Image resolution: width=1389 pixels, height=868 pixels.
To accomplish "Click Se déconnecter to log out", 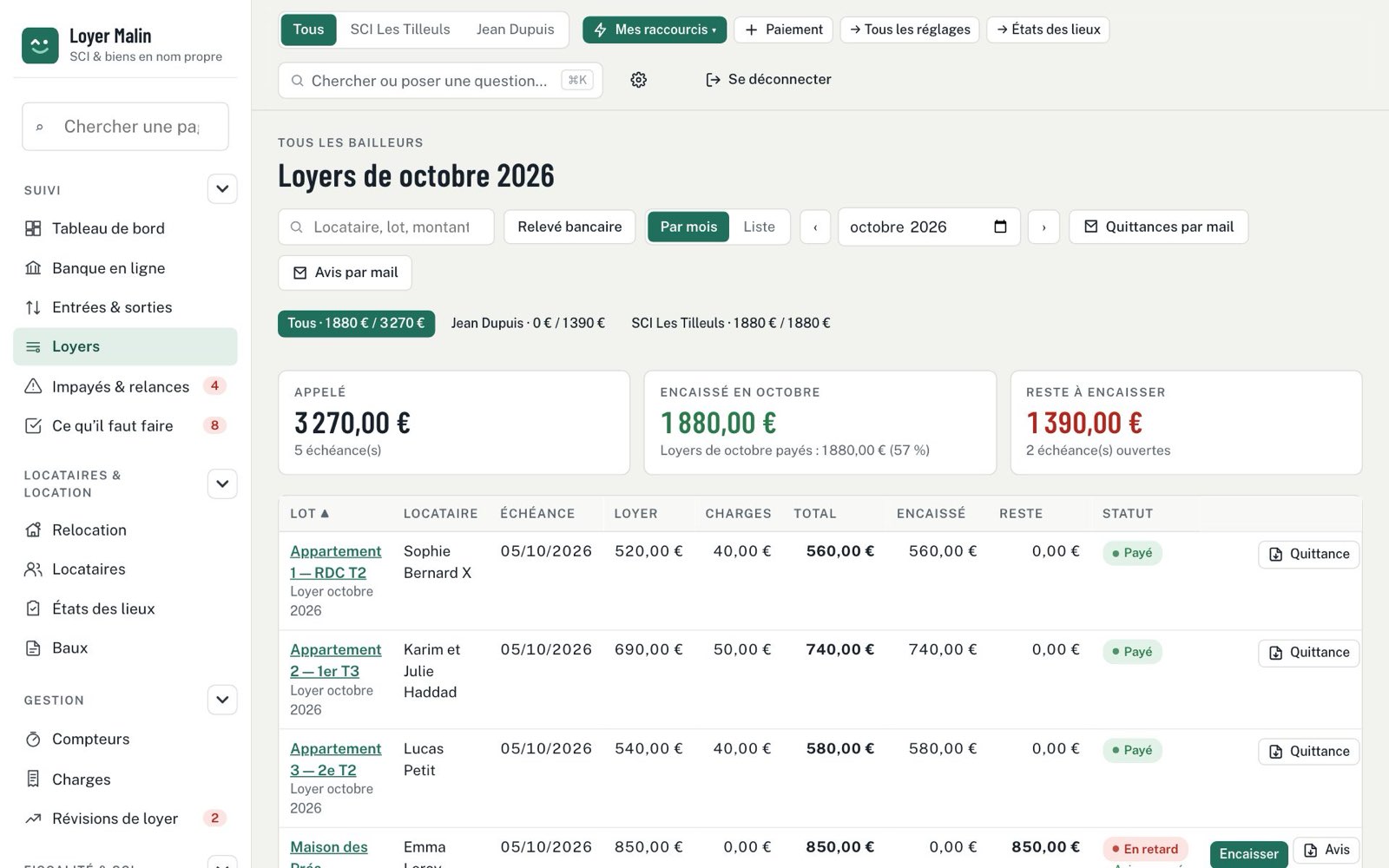I will (768, 80).
